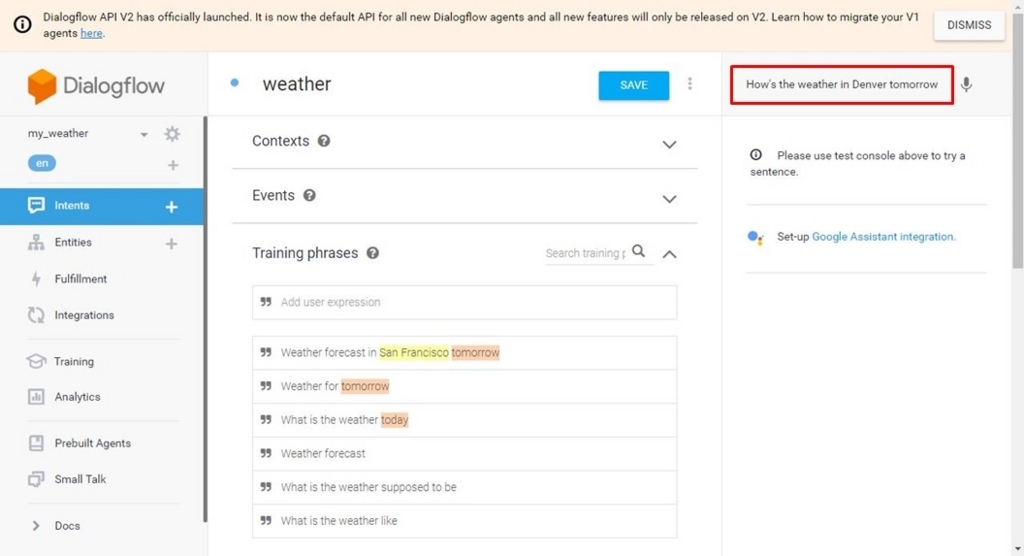Select 'What is the weather supposed to be'
This screenshot has width=1024, height=556.
[464, 487]
